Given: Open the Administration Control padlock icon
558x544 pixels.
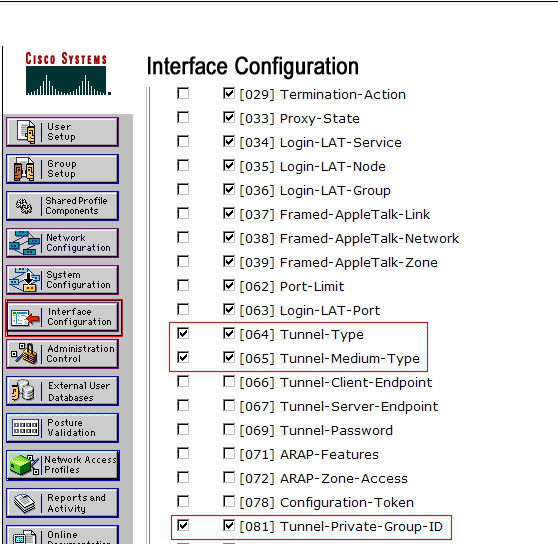Looking at the screenshot, I should click(x=24, y=354).
